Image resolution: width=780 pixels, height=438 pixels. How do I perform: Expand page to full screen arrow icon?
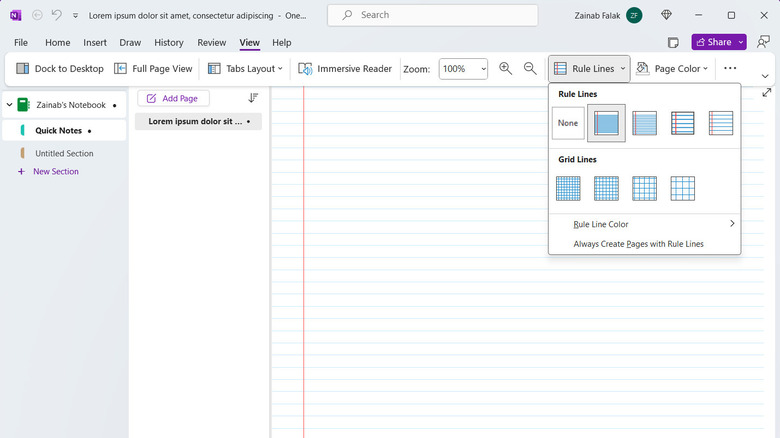766,93
